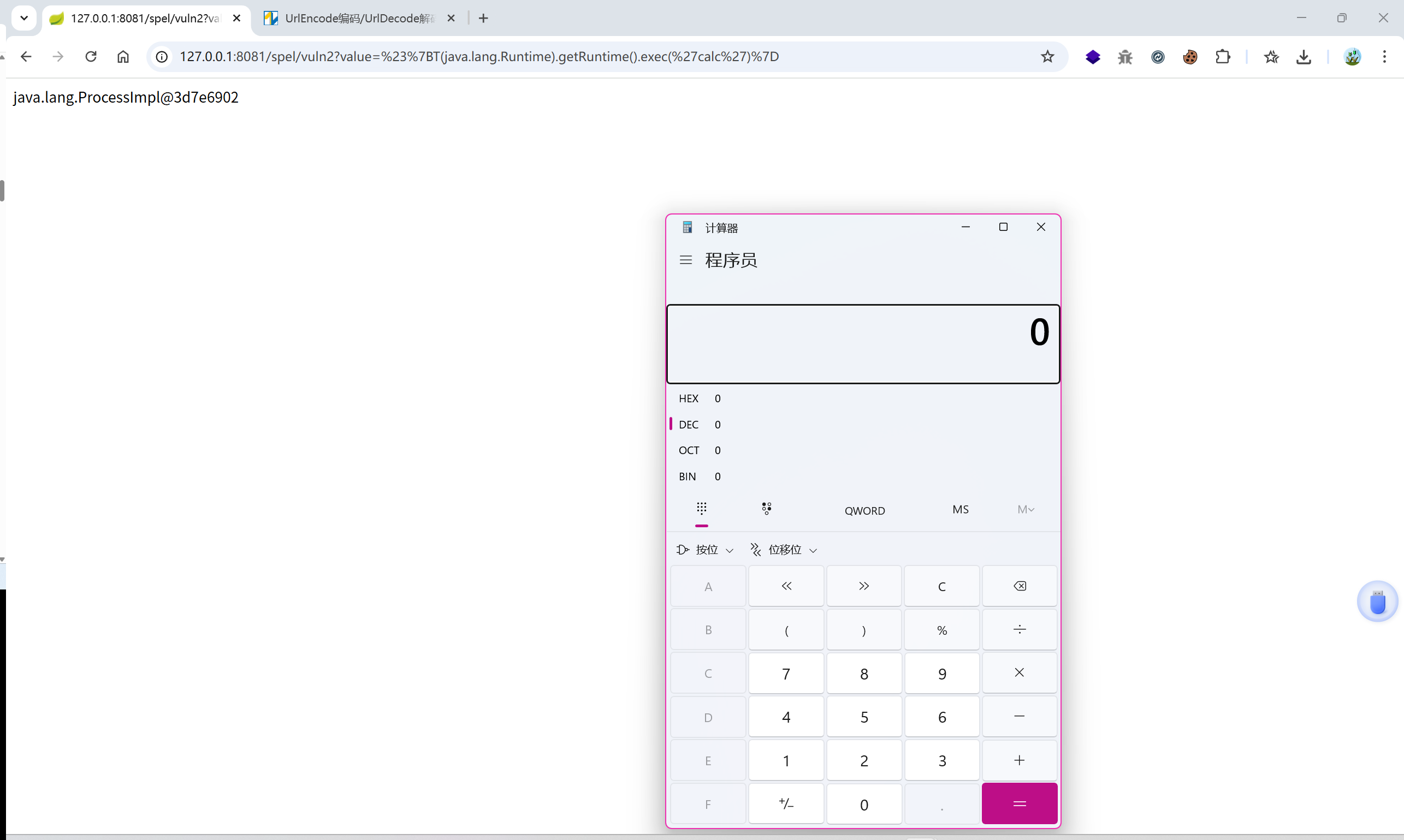Expand the 按位 bitwise dropdown

point(706,550)
